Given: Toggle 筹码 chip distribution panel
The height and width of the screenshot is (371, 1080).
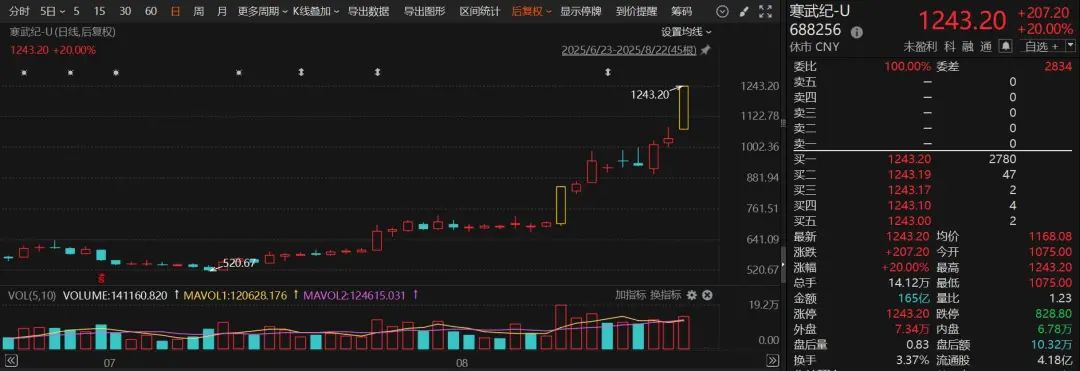Looking at the screenshot, I should click(x=681, y=12).
